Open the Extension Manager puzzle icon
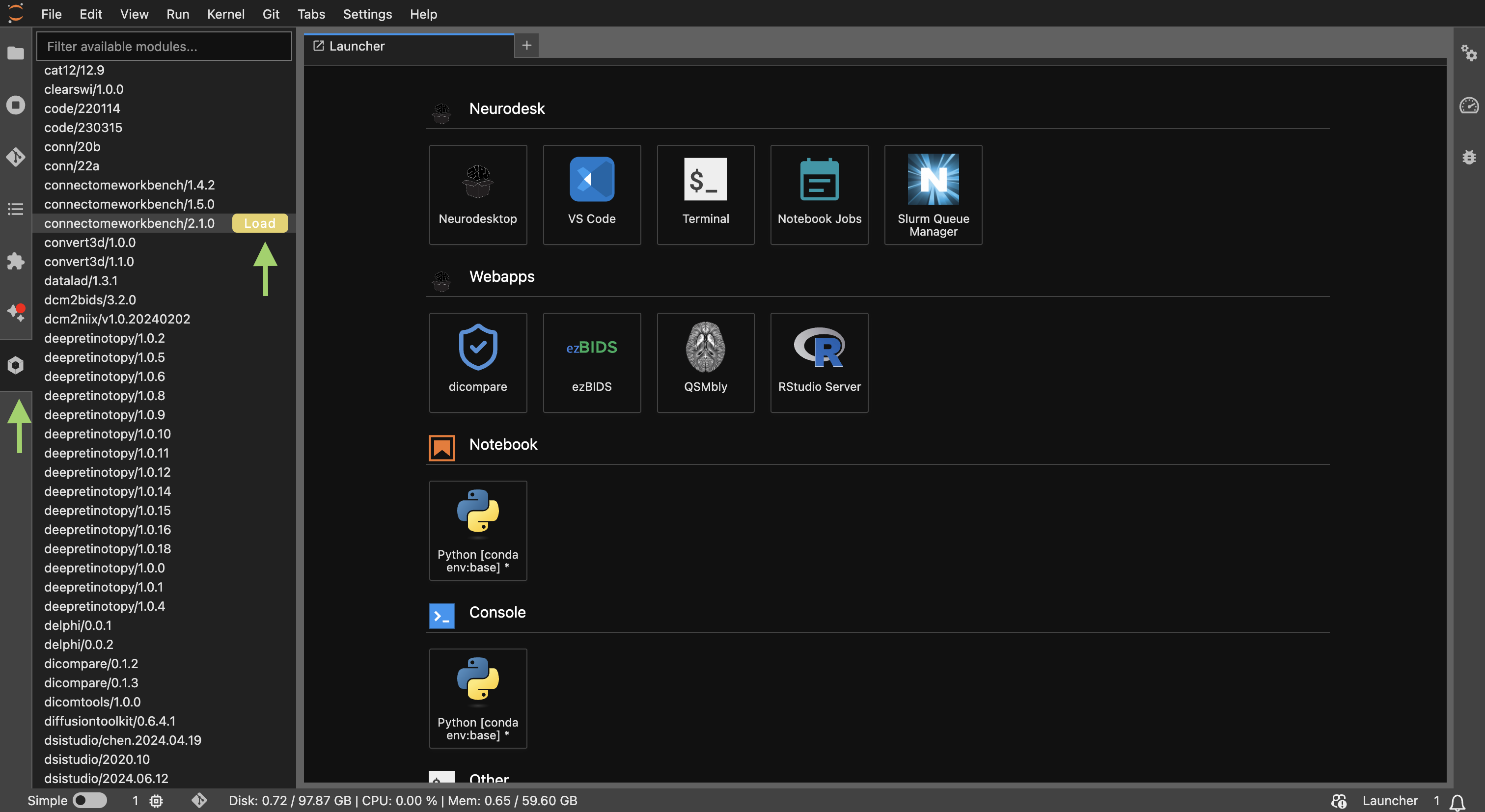Screen dimensions: 1485x812 point(16,261)
